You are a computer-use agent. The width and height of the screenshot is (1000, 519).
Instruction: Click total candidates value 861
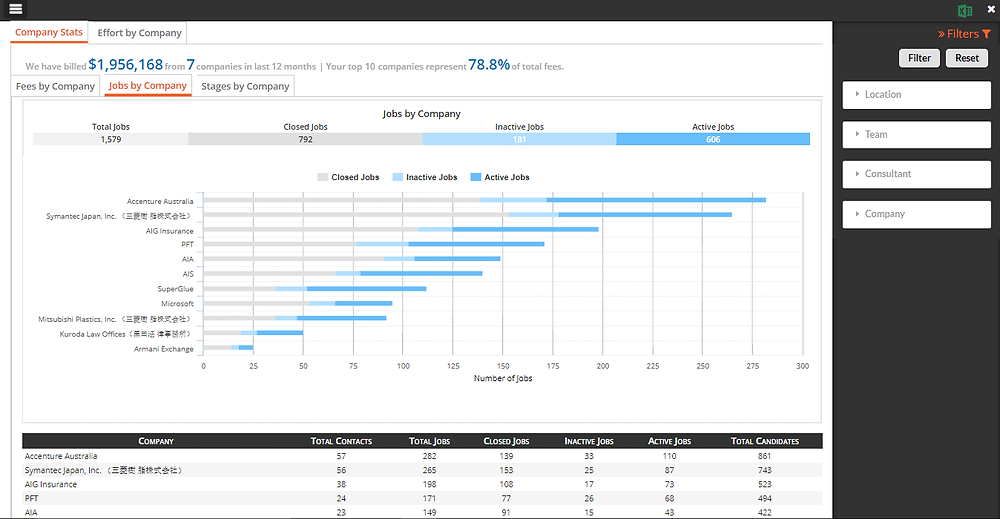(x=765, y=457)
